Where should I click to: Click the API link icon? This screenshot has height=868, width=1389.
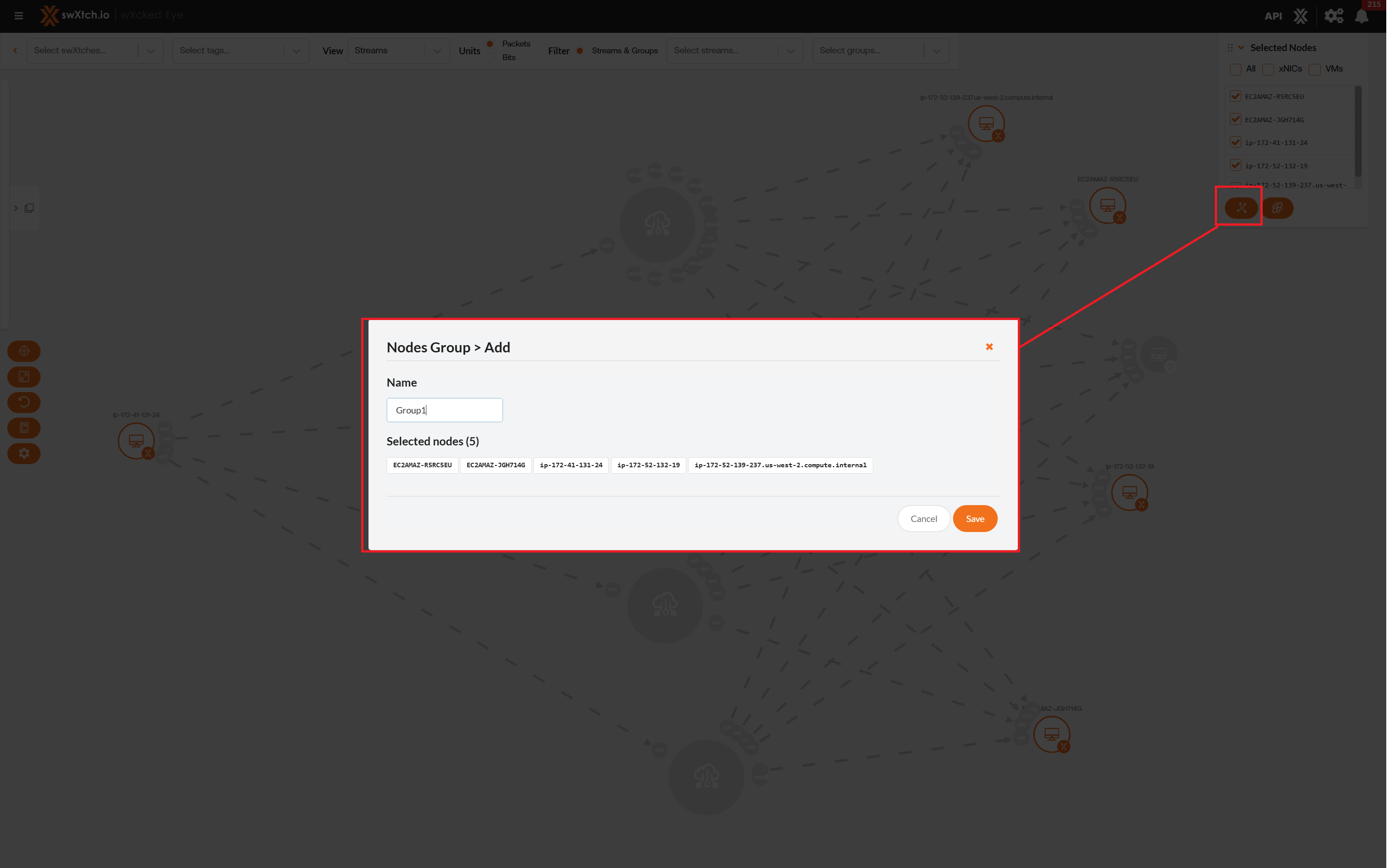[1273, 16]
